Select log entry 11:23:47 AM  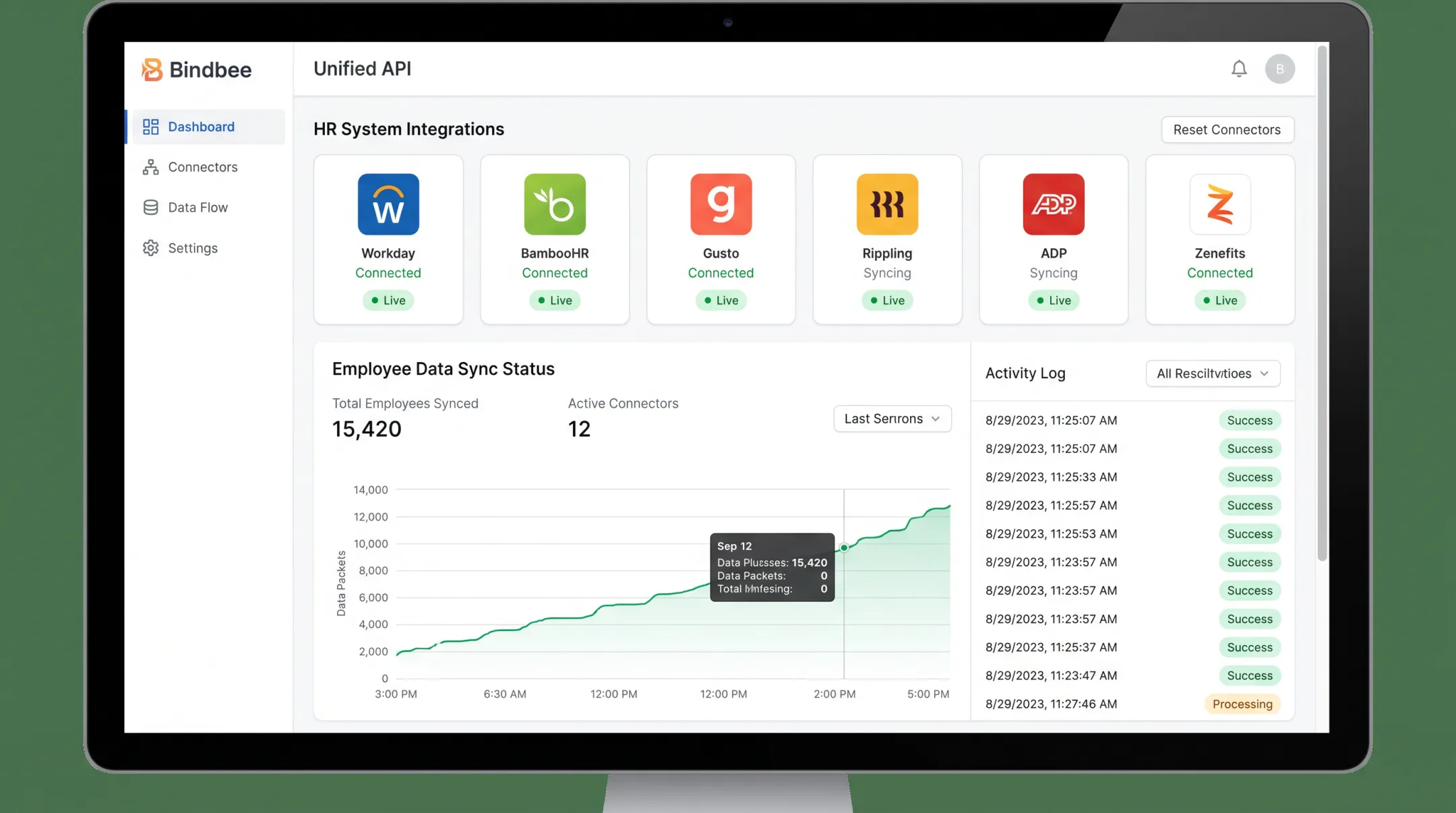coord(1132,675)
